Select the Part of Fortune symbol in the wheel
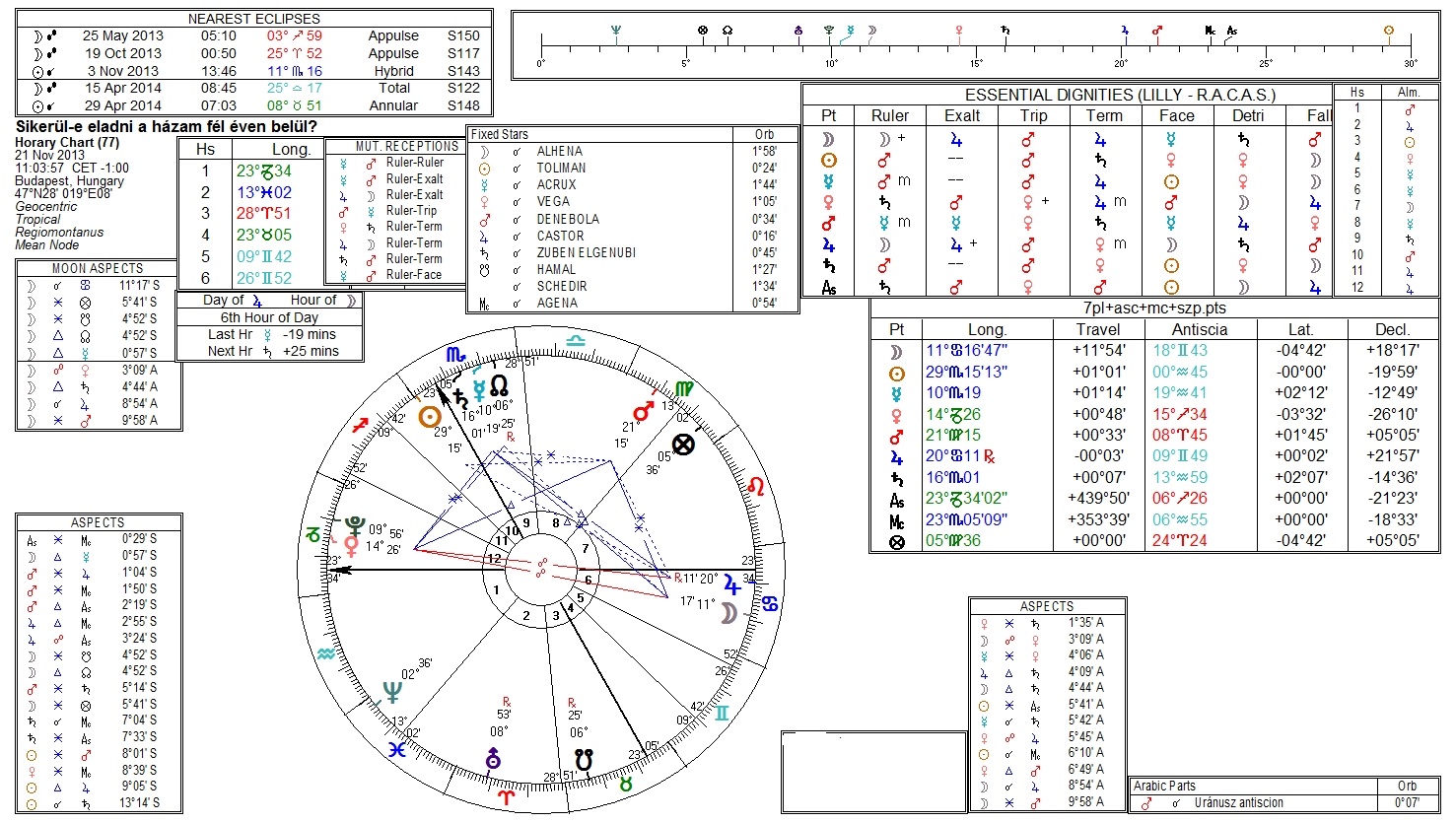This screenshot has width=1456, height=823. click(682, 445)
